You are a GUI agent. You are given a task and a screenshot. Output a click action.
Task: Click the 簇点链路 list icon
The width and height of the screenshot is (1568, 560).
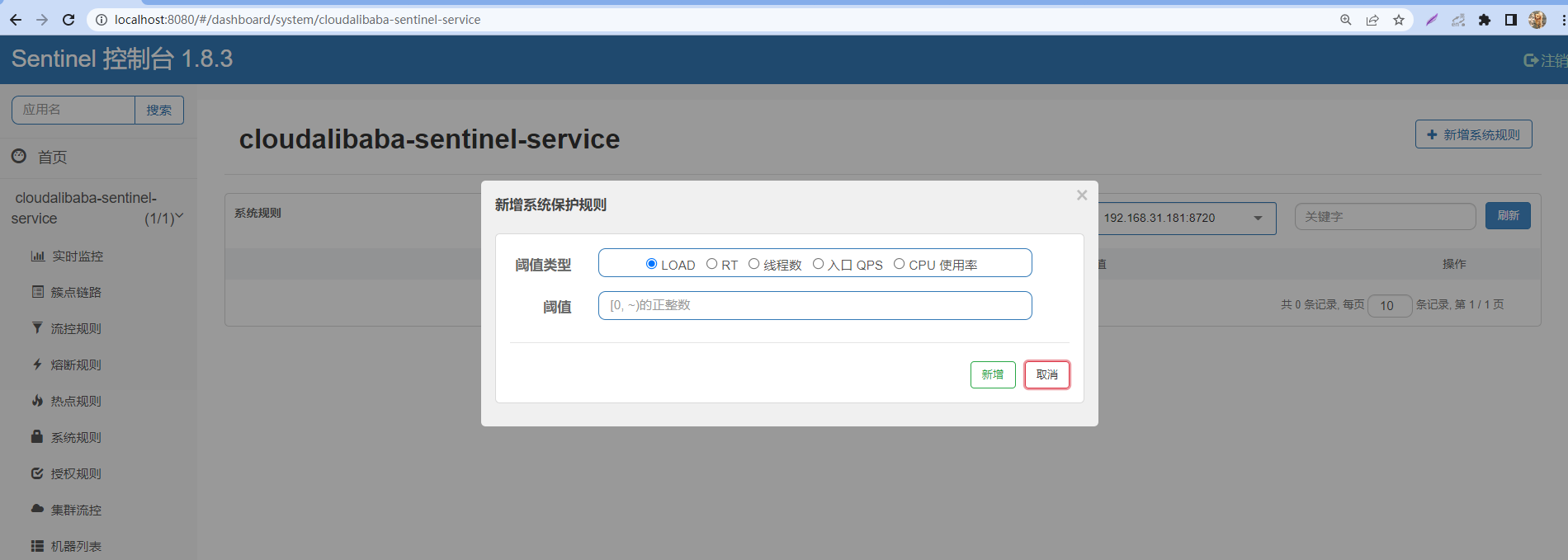[37, 292]
